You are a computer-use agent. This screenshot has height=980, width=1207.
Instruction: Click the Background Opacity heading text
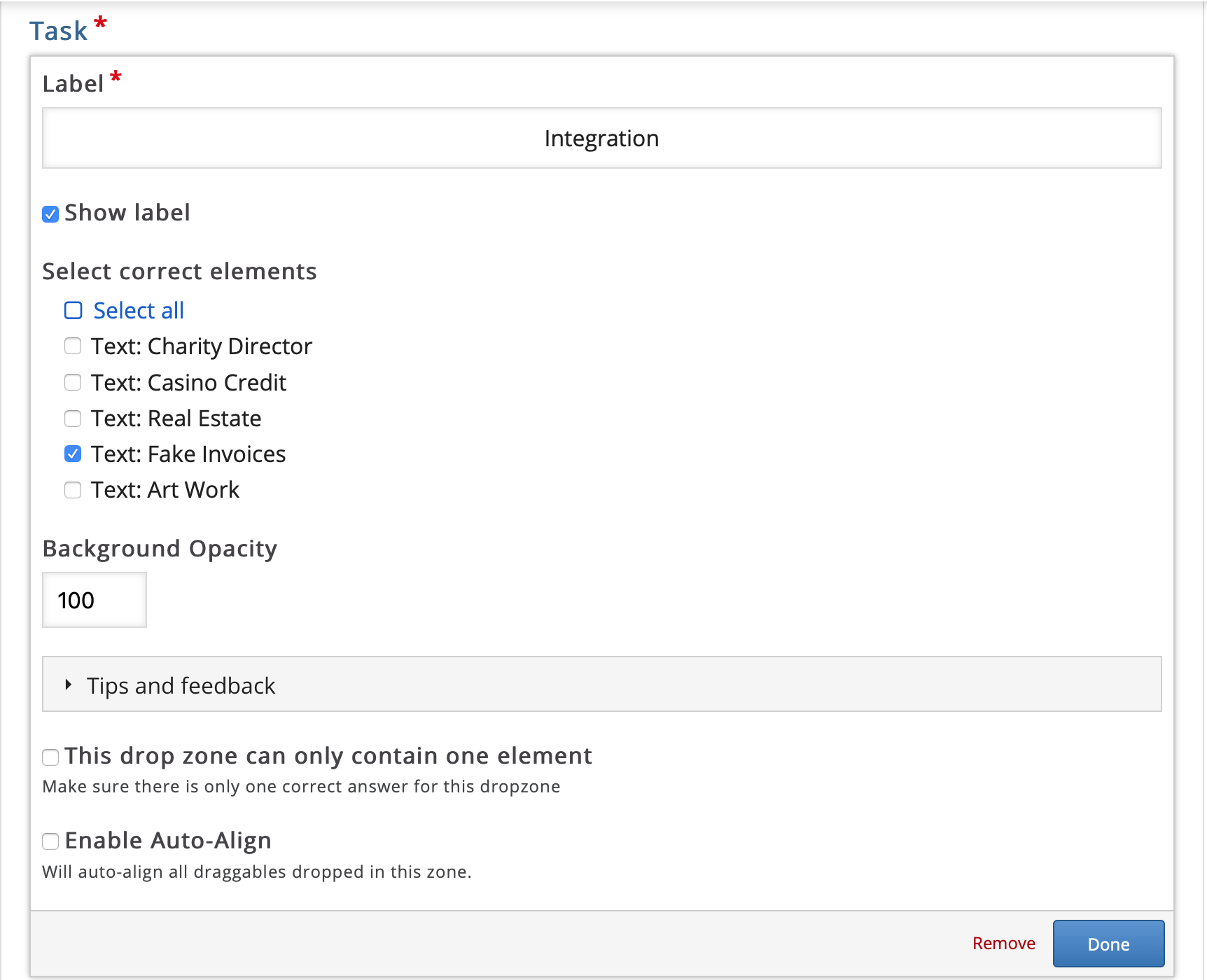[160, 548]
